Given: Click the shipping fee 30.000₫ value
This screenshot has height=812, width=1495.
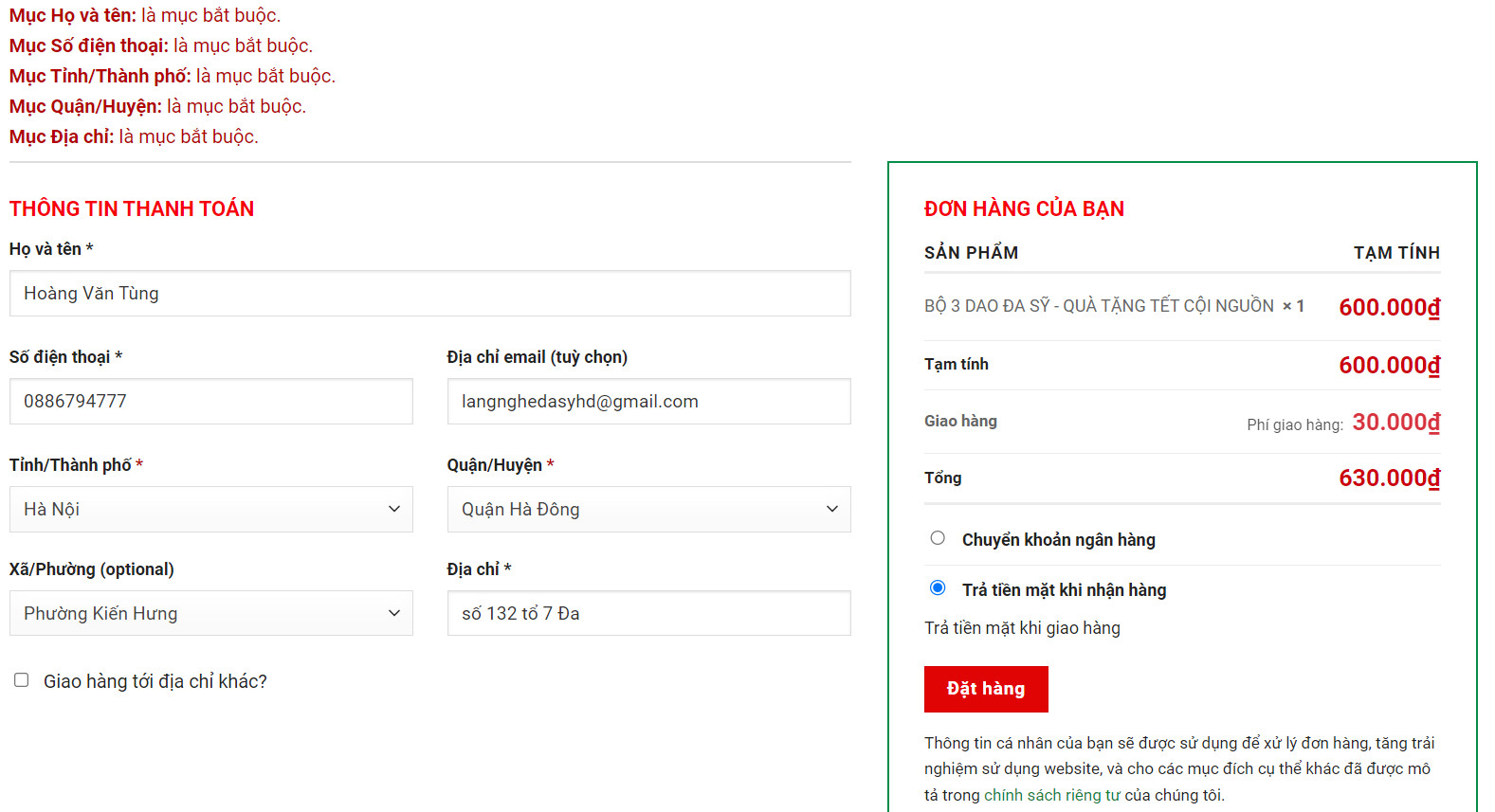Looking at the screenshot, I should [x=1395, y=423].
